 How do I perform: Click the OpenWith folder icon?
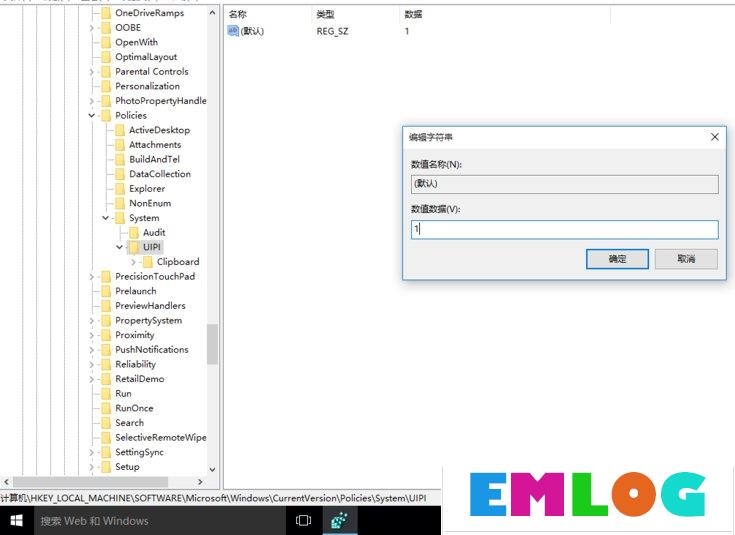tap(106, 42)
